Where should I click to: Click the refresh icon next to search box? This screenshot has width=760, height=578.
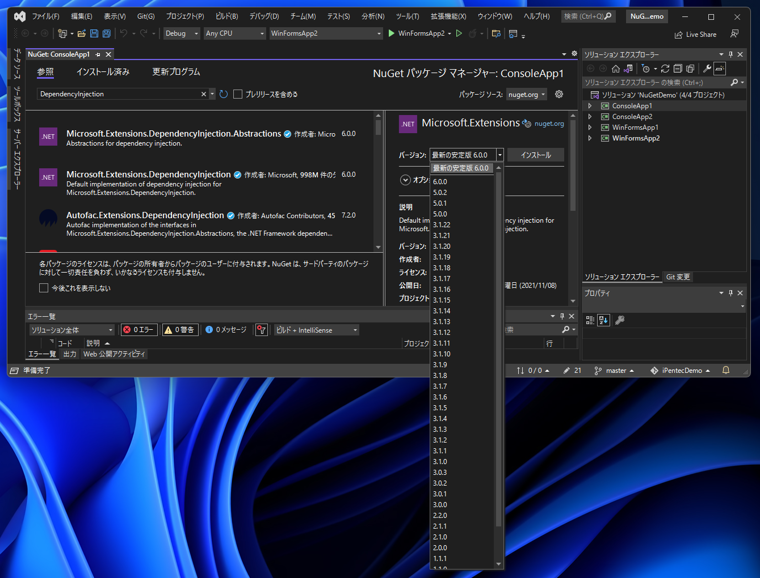(x=223, y=94)
